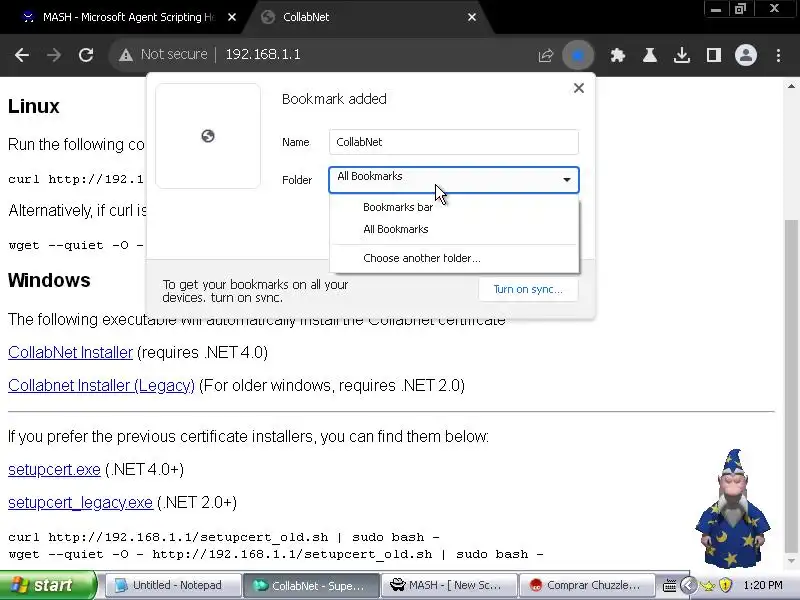The width and height of the screenshot is (800, 600).
Task: Switch to Comprar Chuzzle taskbar item
Action: (x=587, y=585)
